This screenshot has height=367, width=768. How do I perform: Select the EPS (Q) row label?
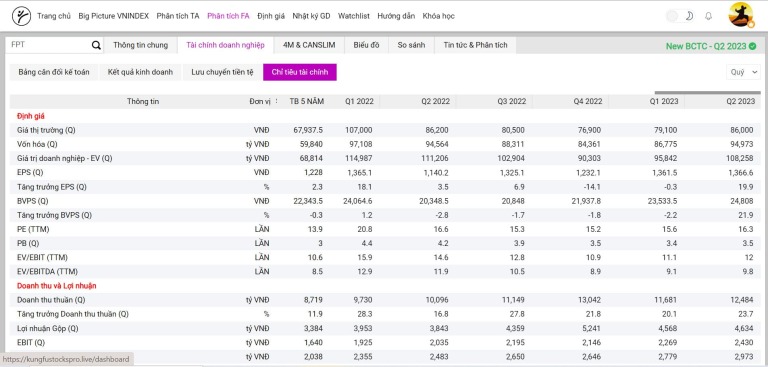[30, 172]
